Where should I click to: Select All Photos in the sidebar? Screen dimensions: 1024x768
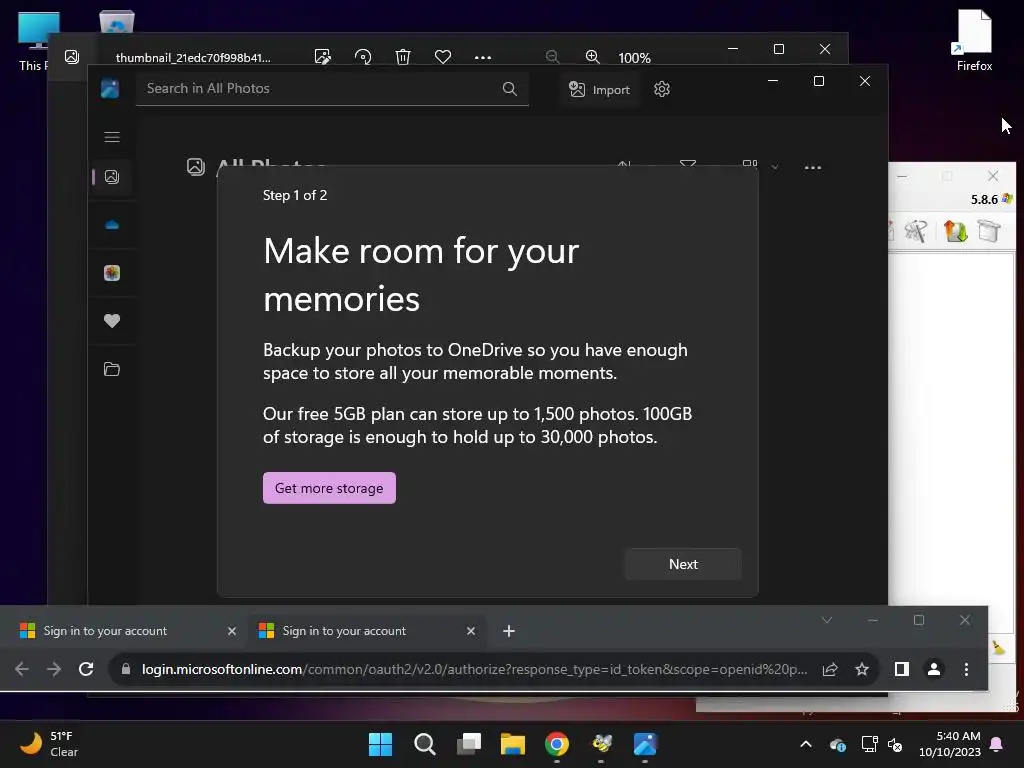point(112,177)
